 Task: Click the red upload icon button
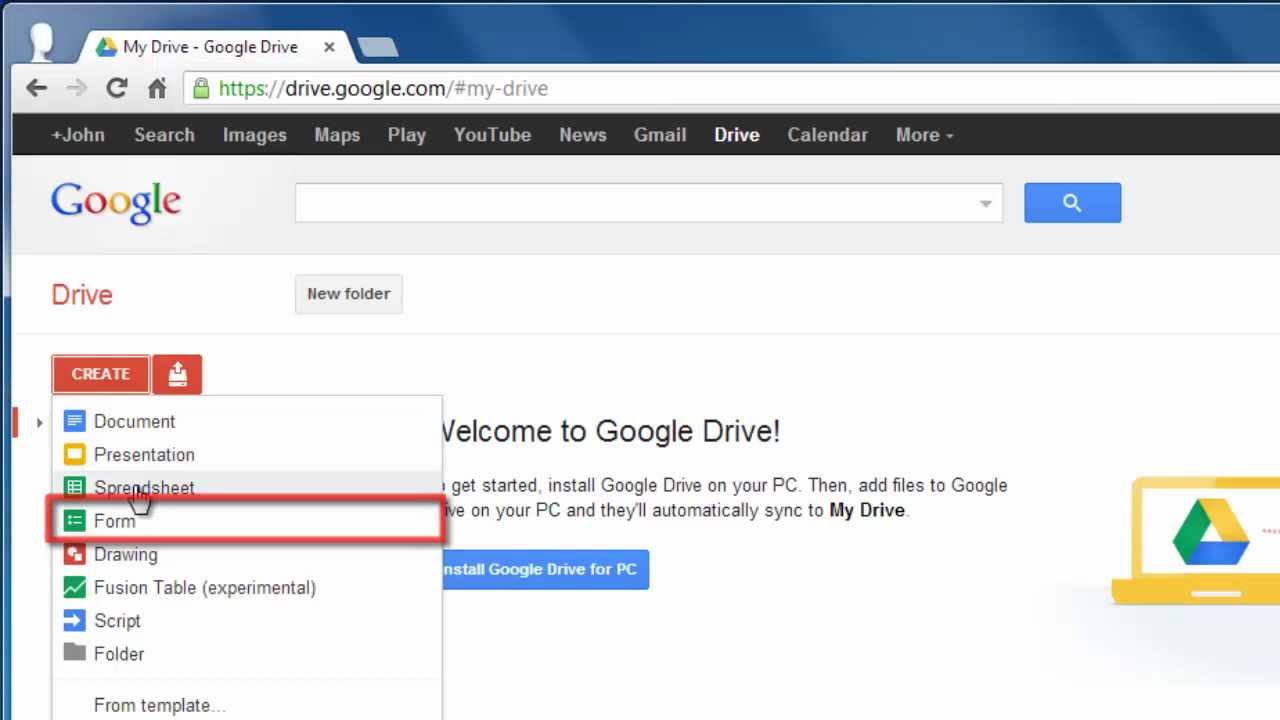pyautogui.click(x=178, y=374)
